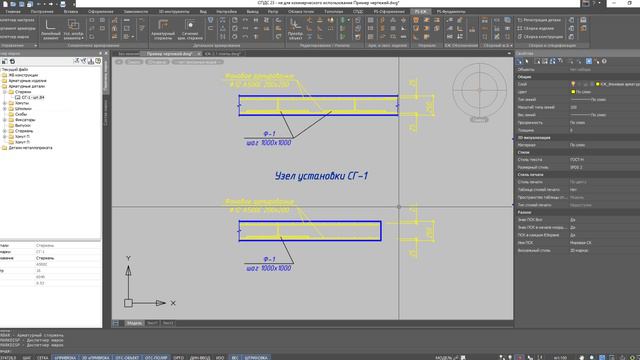Select Арматурные изделия folder
This screenshot has width=640, height=360.
tap(27, 81)
